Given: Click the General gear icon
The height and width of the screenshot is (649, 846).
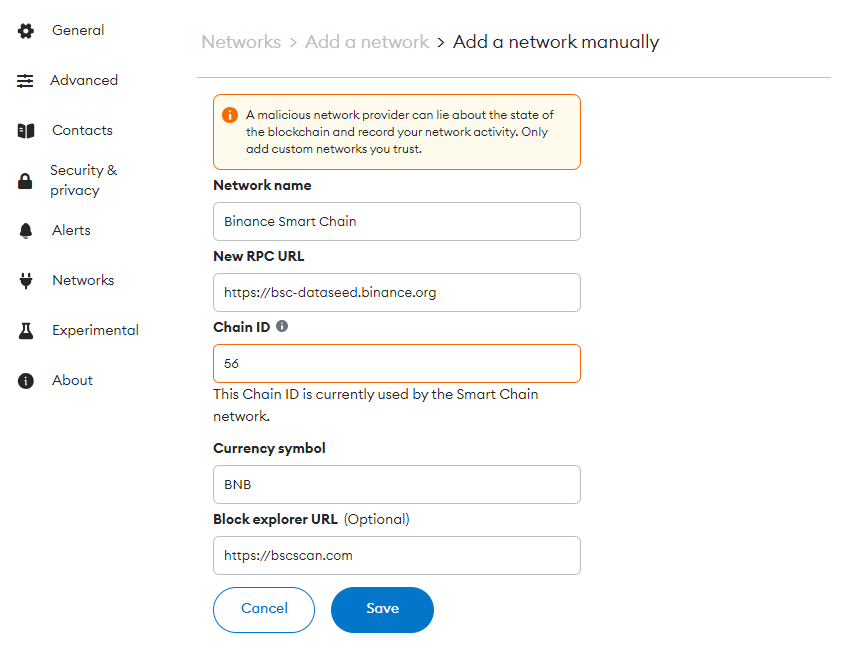Looking at the screenshot, I should [25, 31].
